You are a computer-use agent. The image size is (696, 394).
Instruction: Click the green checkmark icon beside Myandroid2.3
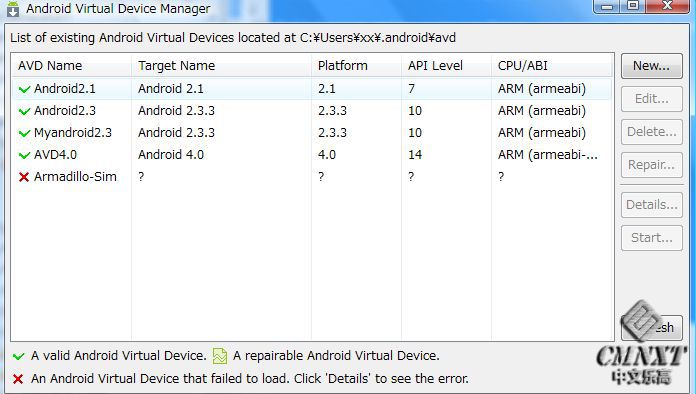click(x=24, y=133)
